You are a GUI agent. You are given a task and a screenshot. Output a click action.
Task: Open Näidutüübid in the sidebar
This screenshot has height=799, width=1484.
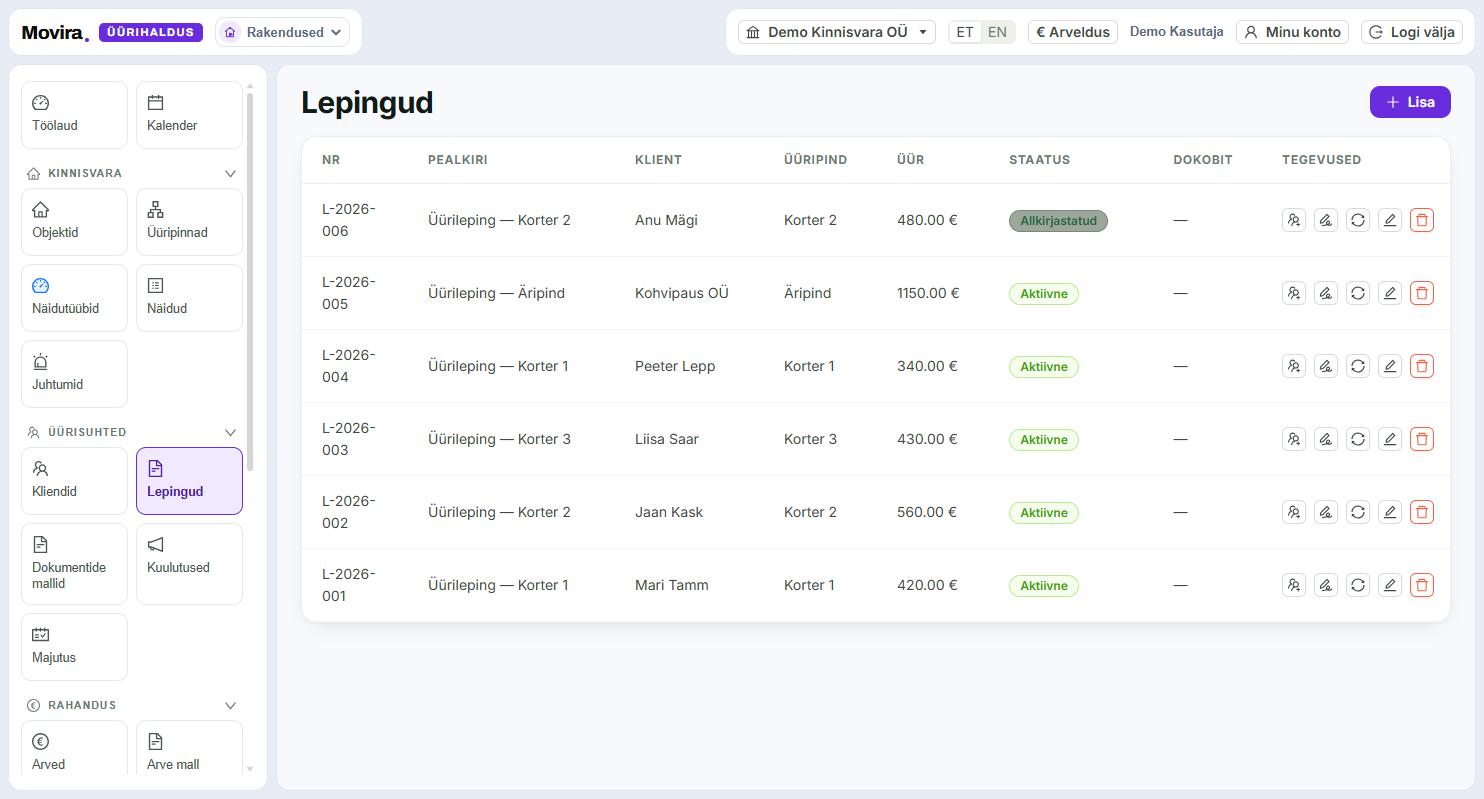point(74,298)
